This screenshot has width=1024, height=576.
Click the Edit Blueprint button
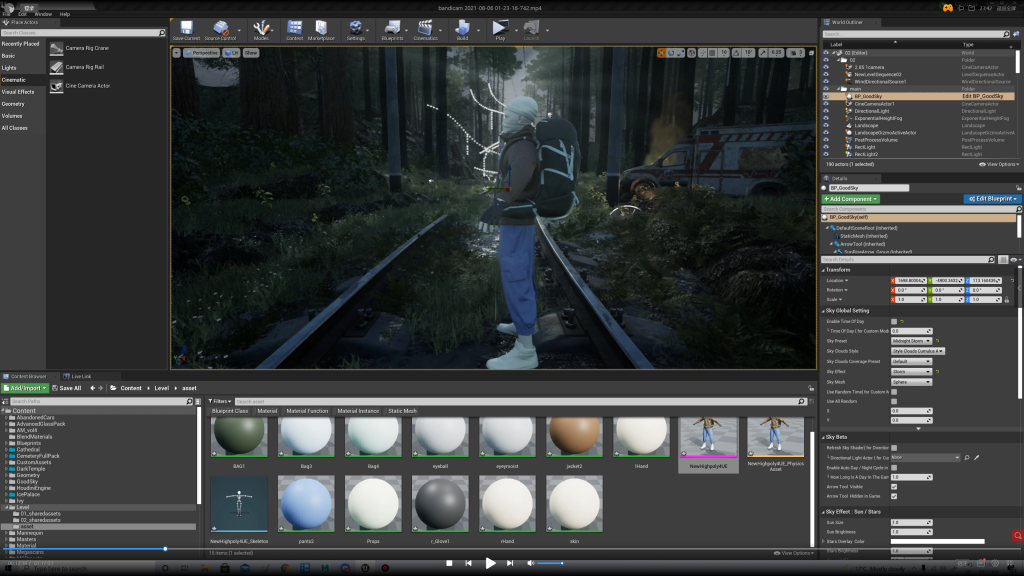(x=992, y=199)
